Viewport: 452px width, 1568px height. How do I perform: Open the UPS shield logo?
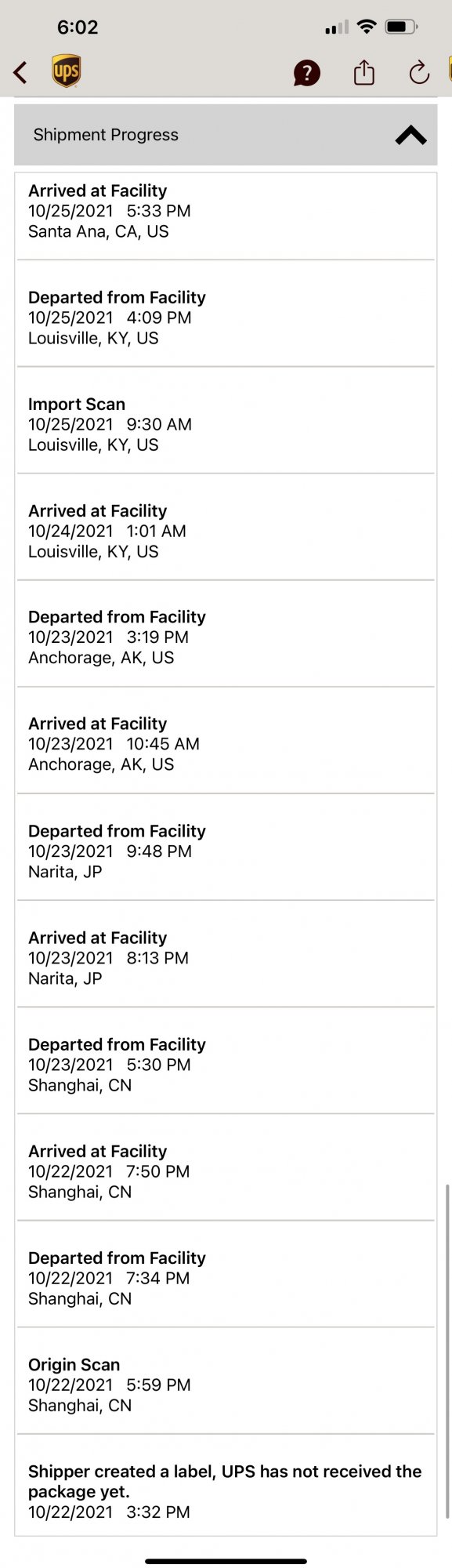67,71
